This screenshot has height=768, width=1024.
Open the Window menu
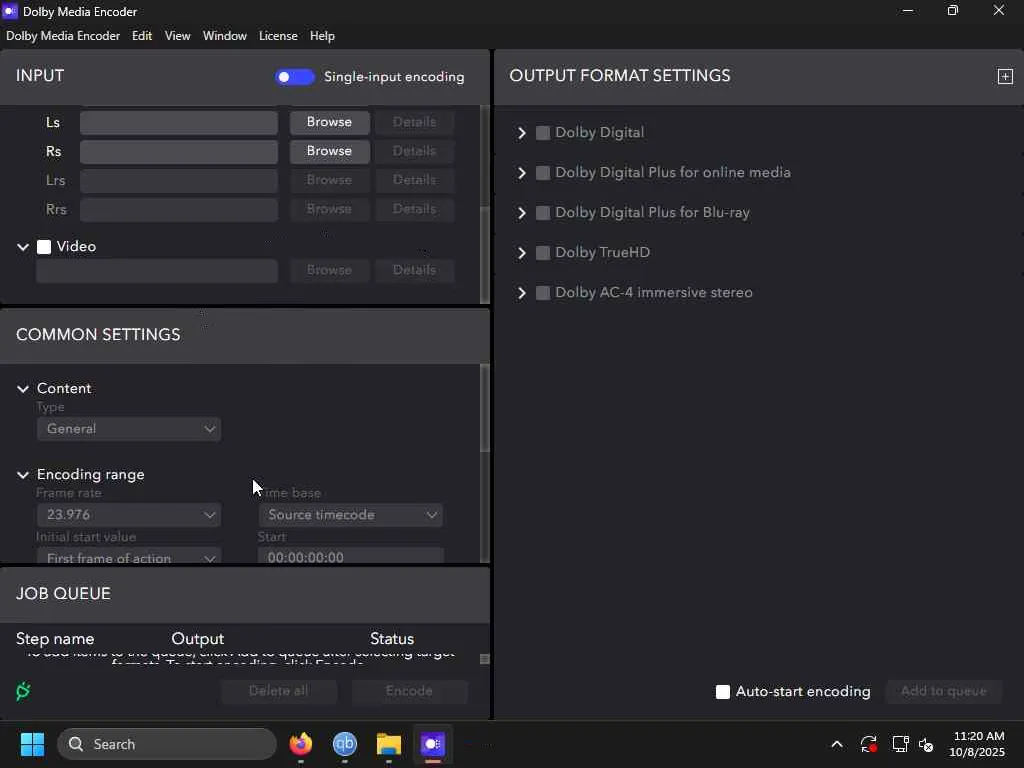pyautogui.click(x=225, y=36)
